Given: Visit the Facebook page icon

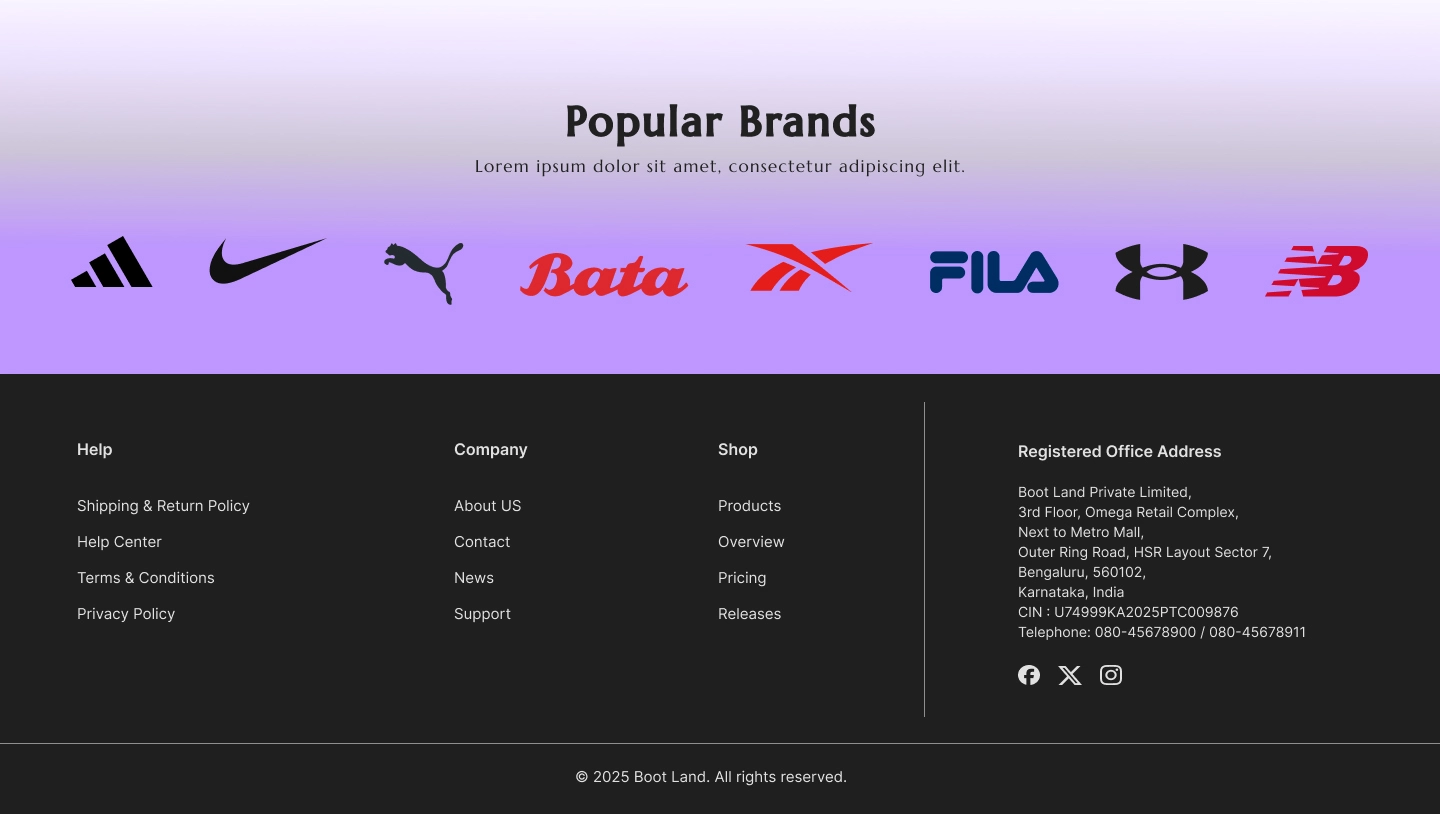Looking at the screenshot, I should pyautogui.click(x=1029, y=675).
